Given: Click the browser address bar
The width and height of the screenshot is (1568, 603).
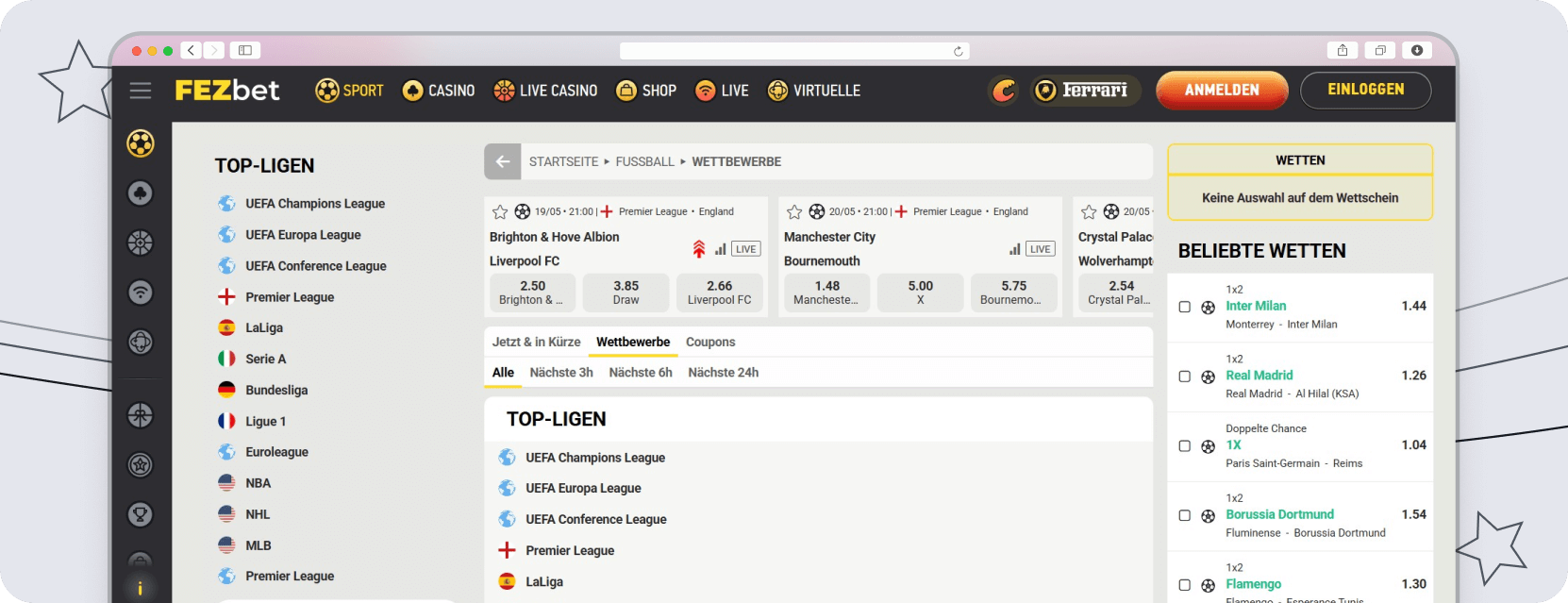Looking at the screenshot, I should 794,51.
